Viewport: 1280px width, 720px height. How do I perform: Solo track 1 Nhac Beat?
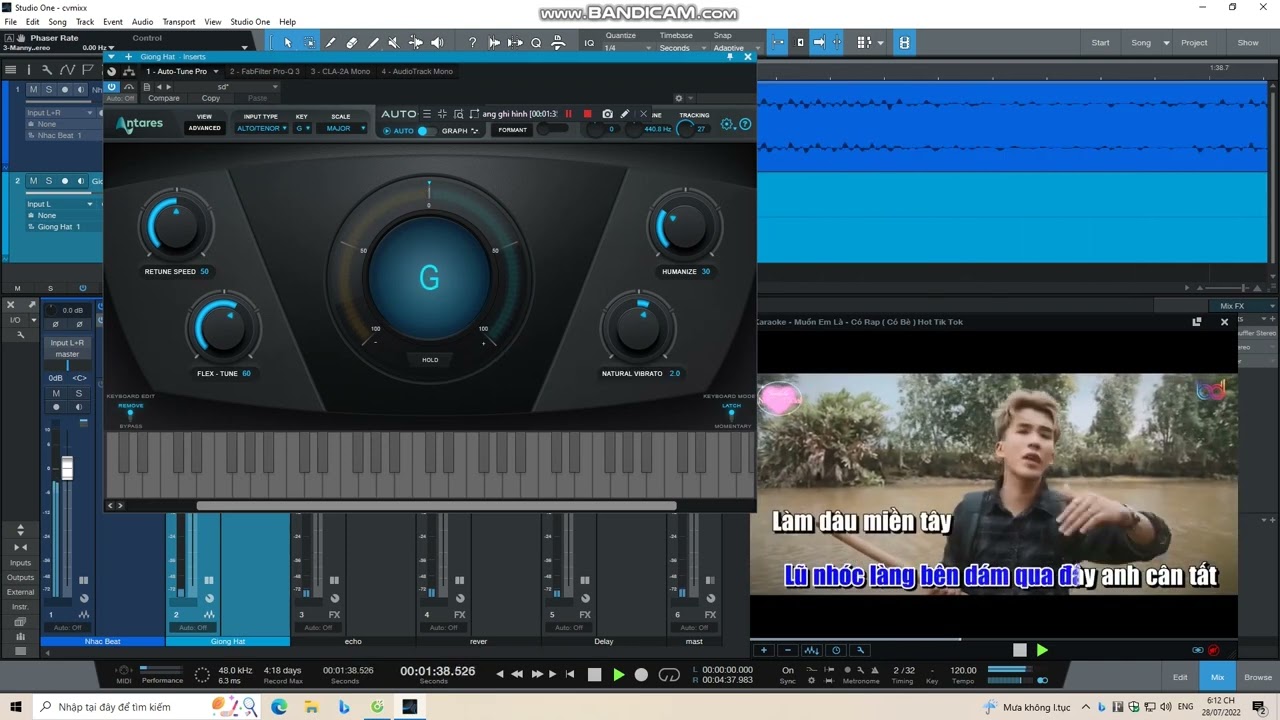pyautogui.click(x=48, y=90)
